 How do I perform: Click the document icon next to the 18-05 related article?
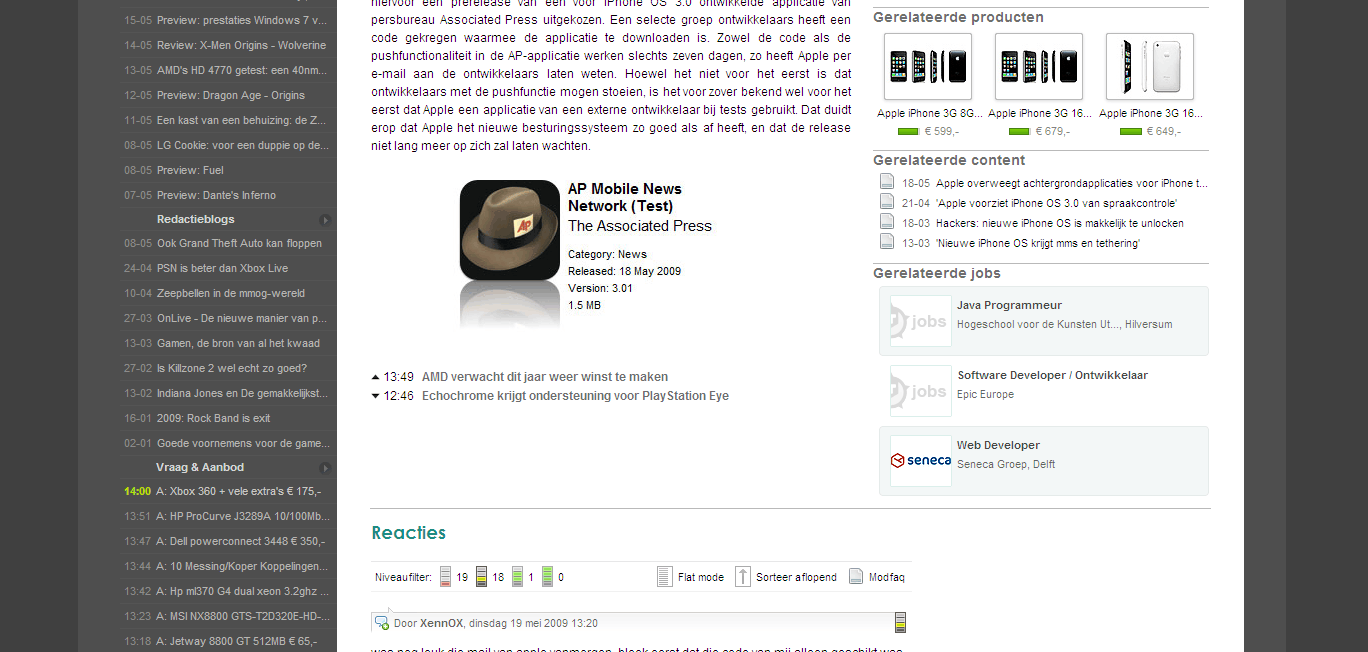tap(886, 182)
